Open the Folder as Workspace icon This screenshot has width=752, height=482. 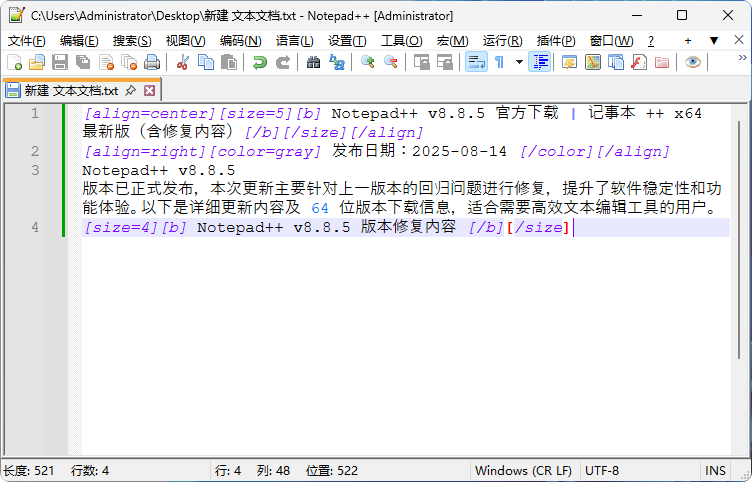tap(662, 62)
